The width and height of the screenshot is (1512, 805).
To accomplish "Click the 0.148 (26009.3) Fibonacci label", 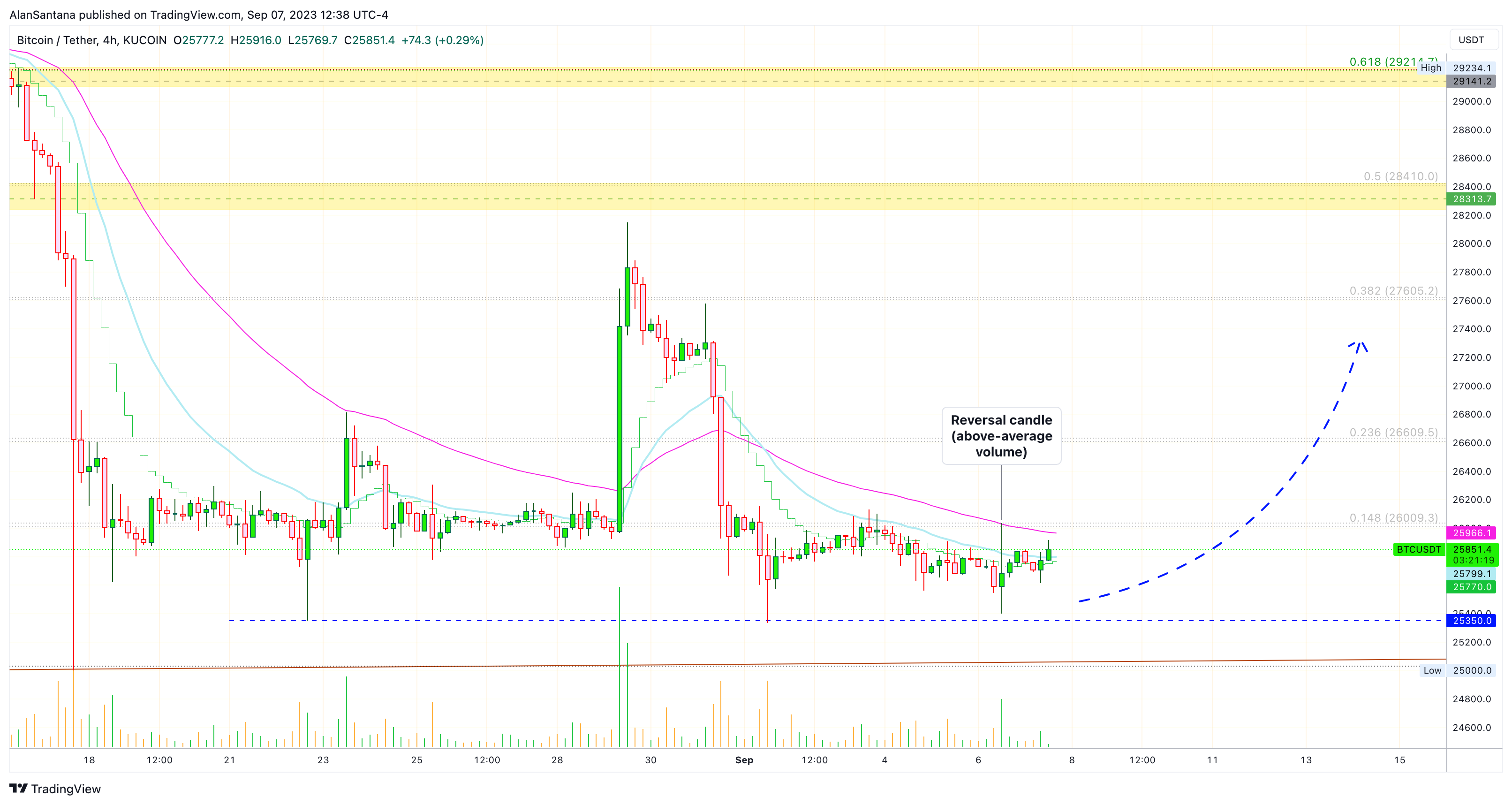I will (1393, 517).
